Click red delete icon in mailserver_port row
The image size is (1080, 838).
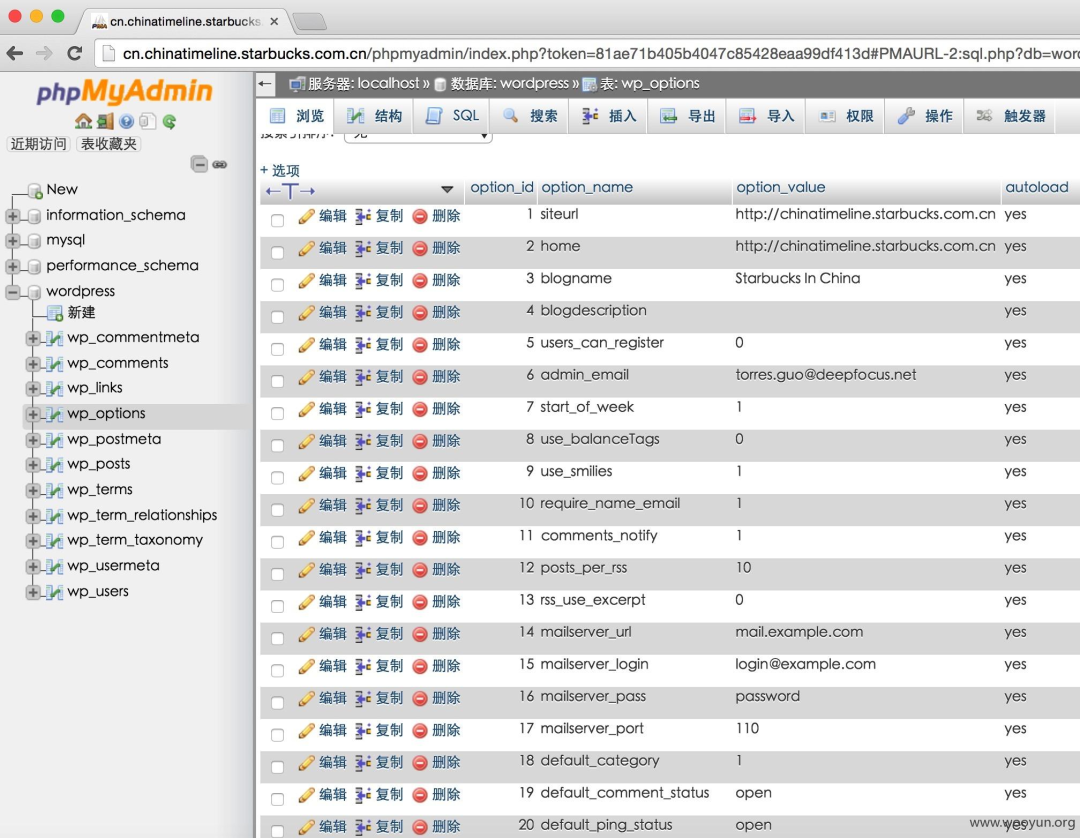(x=419, y=731)
